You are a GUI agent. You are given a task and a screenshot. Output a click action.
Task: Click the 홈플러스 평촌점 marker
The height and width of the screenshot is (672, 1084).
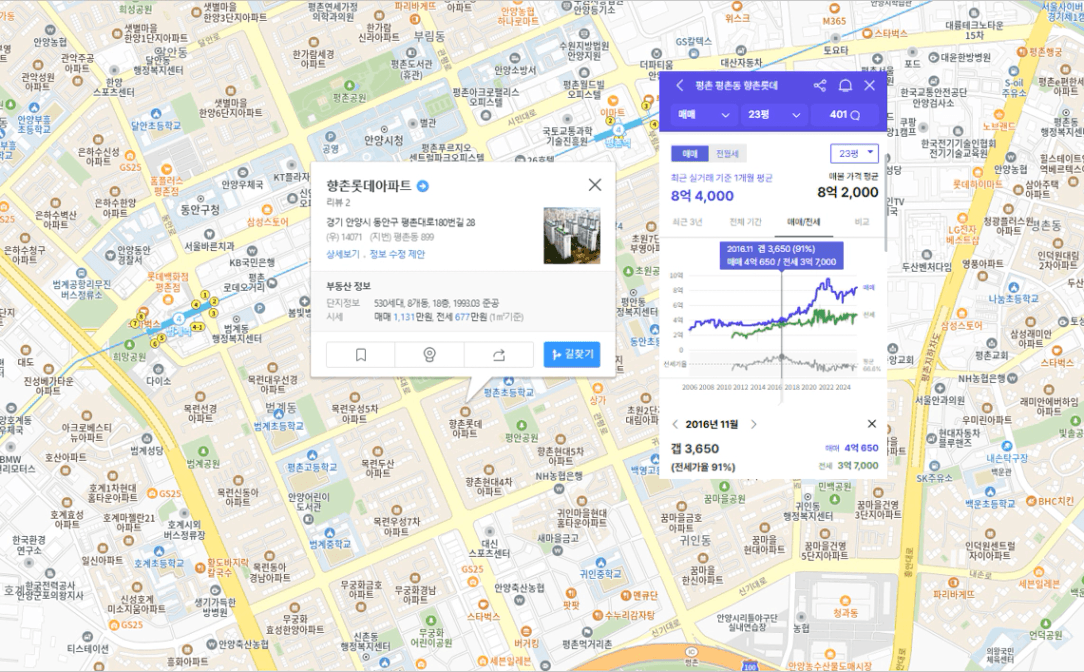click(166, 167)
